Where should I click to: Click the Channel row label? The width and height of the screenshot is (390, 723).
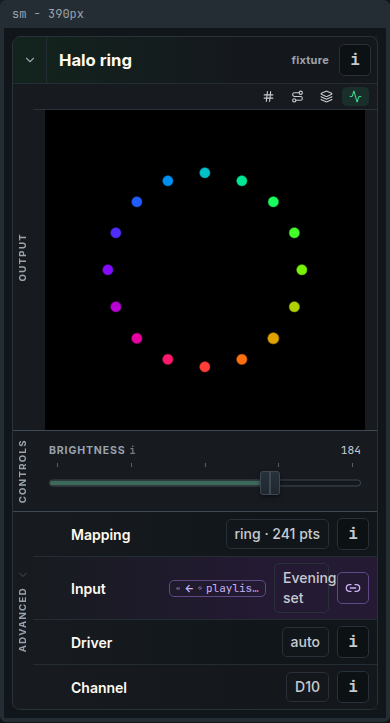click(99, 688)
